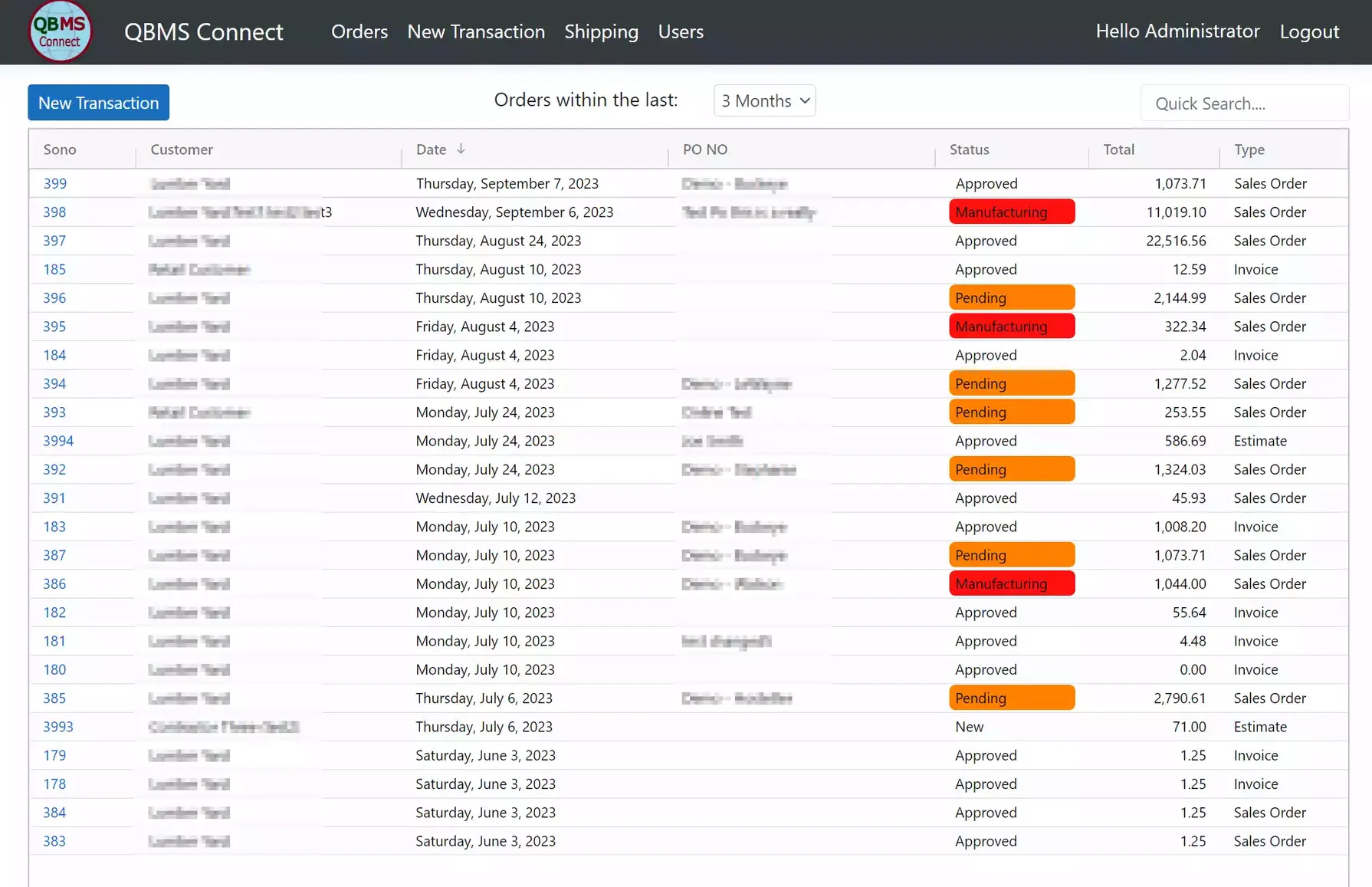This screenshot has width=1372, height=887.
Task: Sort table by Customer column header
Action: pos(182,149)
